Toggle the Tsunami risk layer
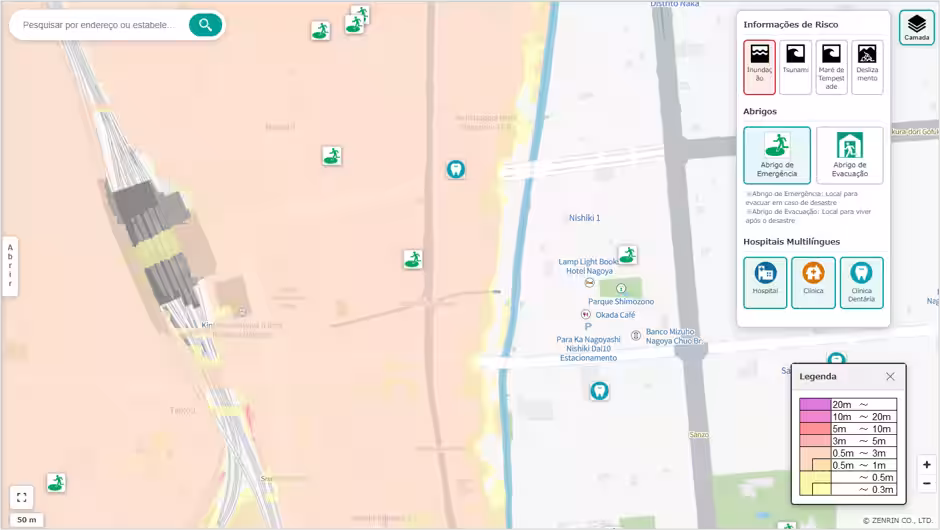This screenshot has height=530, width=940. 796,67
